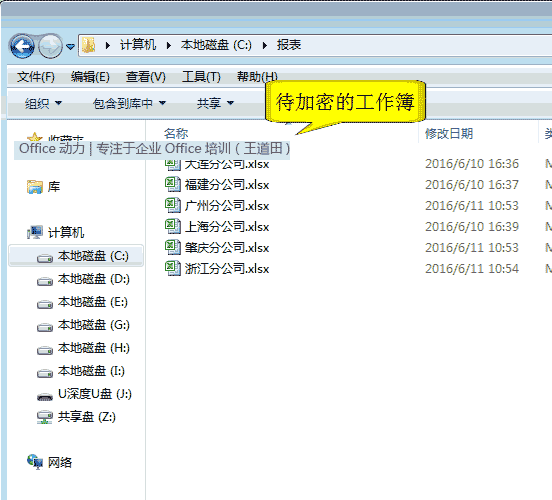The height and width of the screenshot is (500, 552).
Task: Open the 查看(V) menu
Action: pos(146,76)
